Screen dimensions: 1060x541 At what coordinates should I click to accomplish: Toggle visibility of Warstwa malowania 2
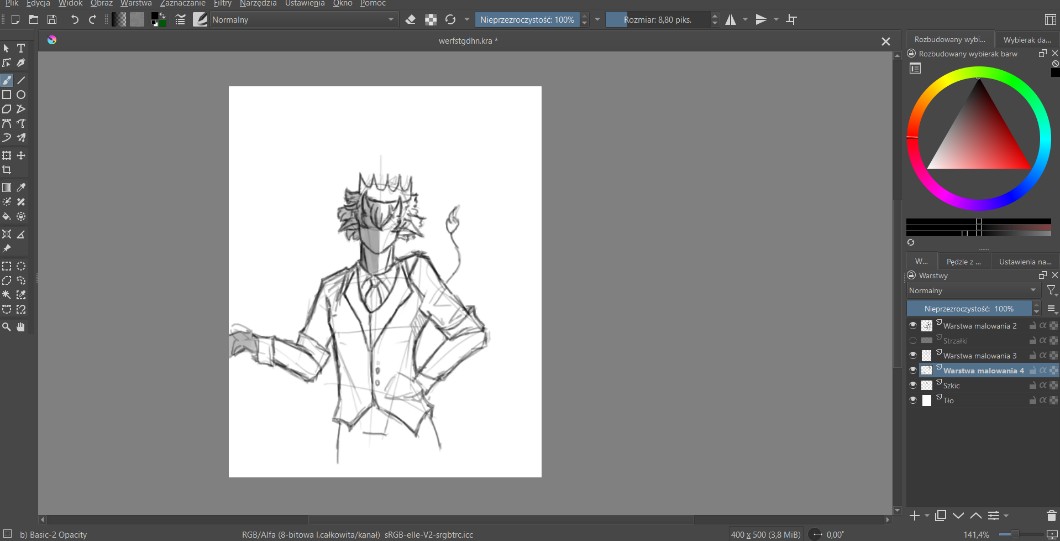coord(913,325)
